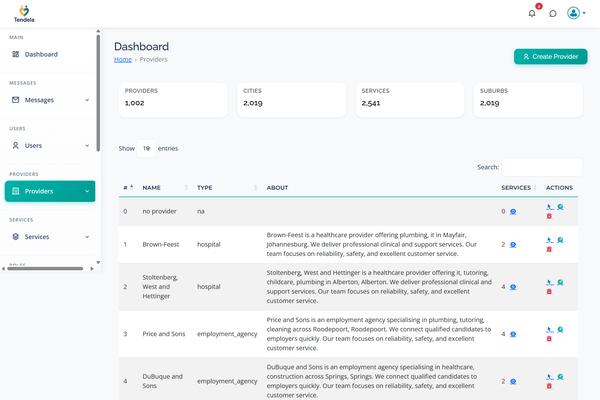
Task: Click view icon for Stoltenberg row
Action: (x=560, y=282)
